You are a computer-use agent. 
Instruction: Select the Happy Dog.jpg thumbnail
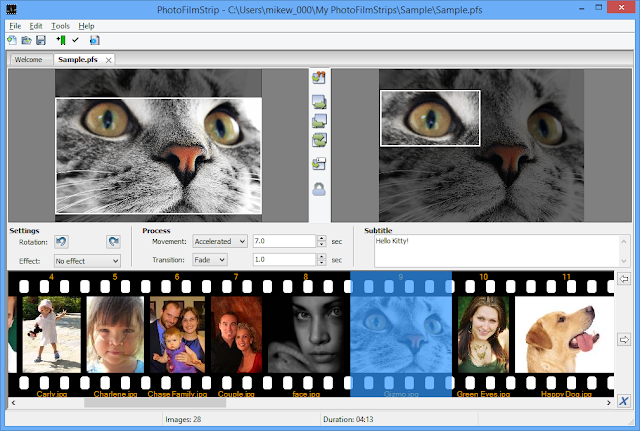click(x=565, y=335)
